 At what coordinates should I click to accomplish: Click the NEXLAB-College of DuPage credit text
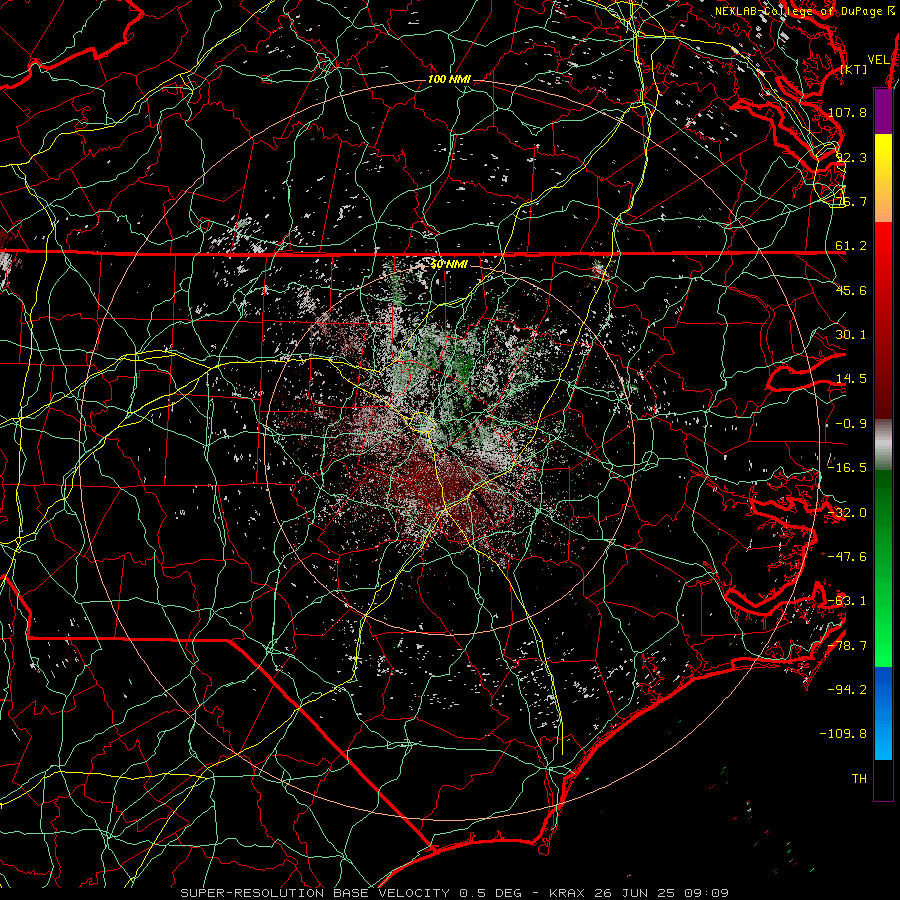[x=798, y=11]
